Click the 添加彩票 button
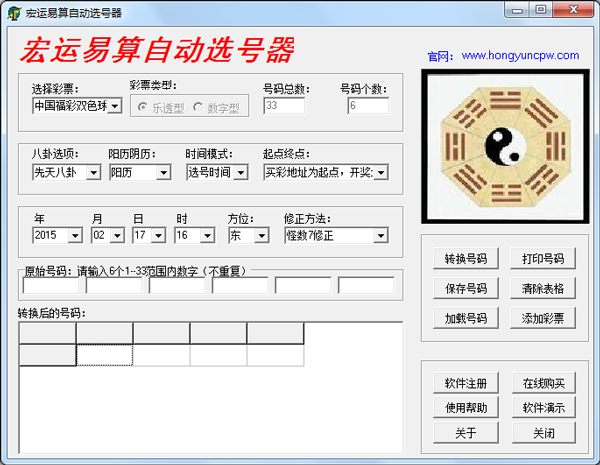The height and width of the screenshot is (465, 600). tap(543, 318)
